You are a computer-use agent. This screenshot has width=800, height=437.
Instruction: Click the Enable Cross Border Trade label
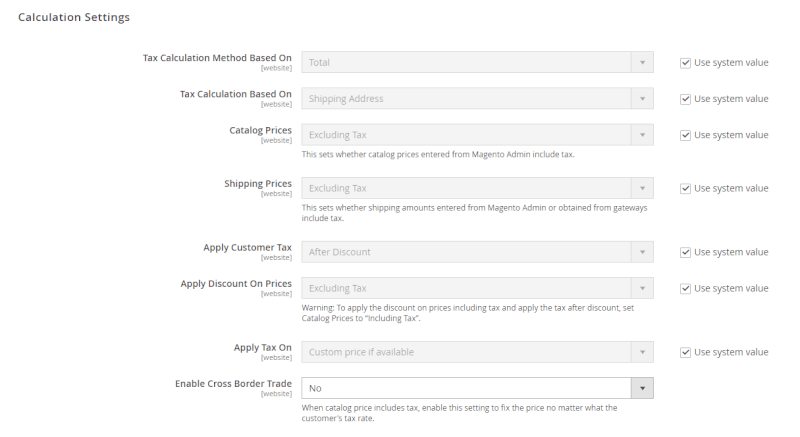pos(233,383)
